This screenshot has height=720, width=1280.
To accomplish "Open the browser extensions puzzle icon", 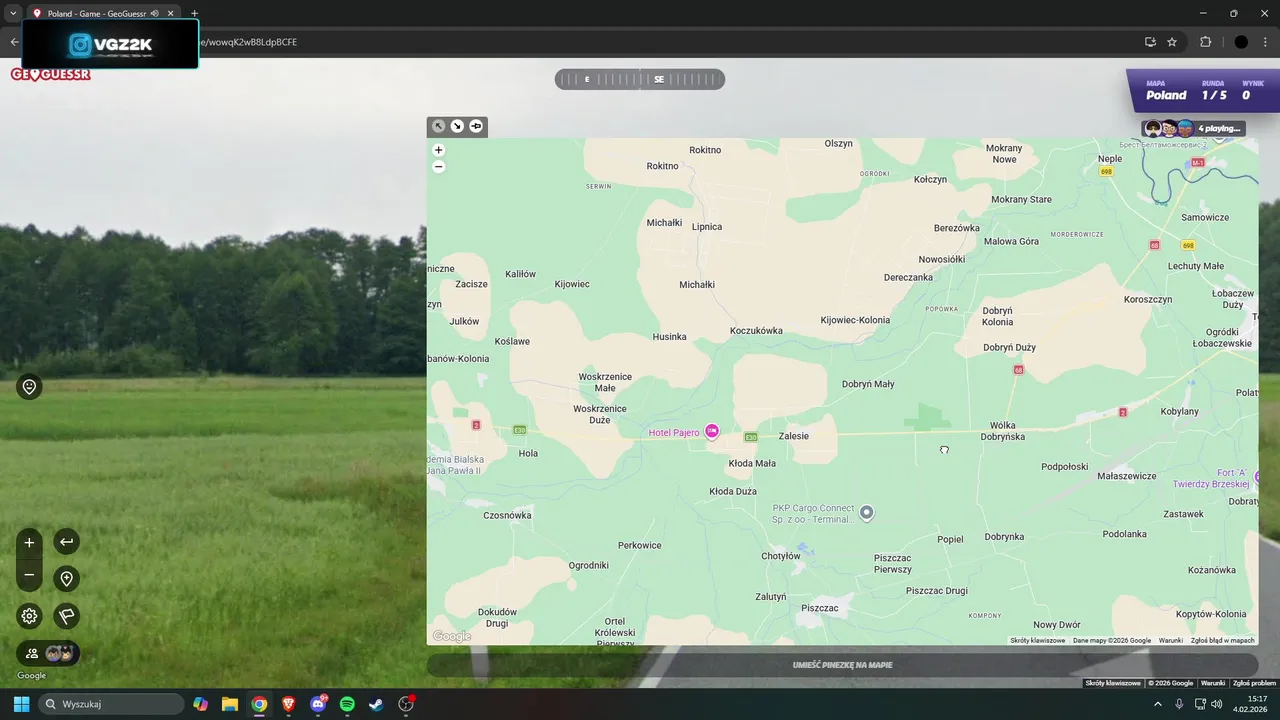I will (1205, 42).
